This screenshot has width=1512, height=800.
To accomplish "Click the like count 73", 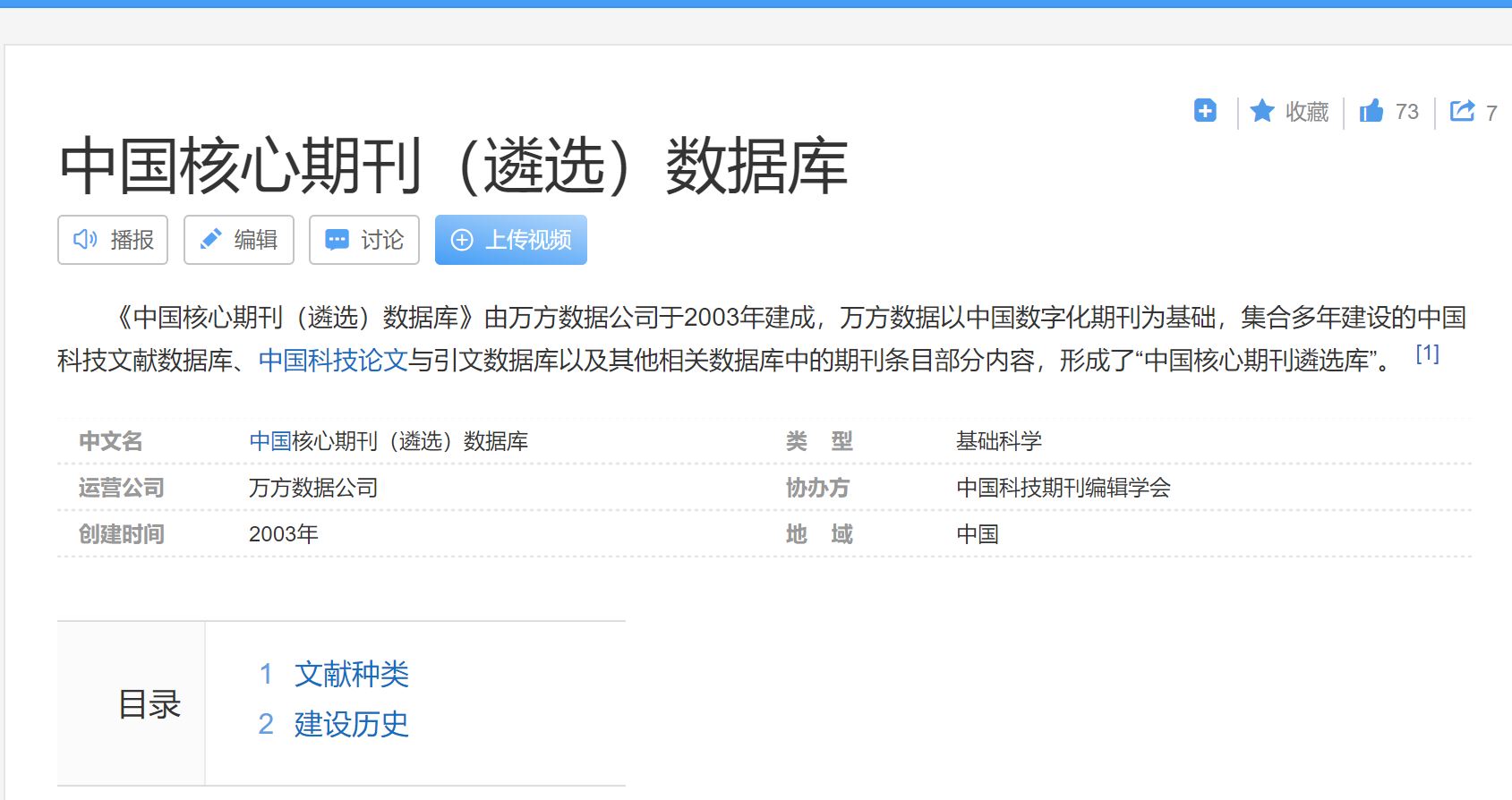I will 1407,112.
